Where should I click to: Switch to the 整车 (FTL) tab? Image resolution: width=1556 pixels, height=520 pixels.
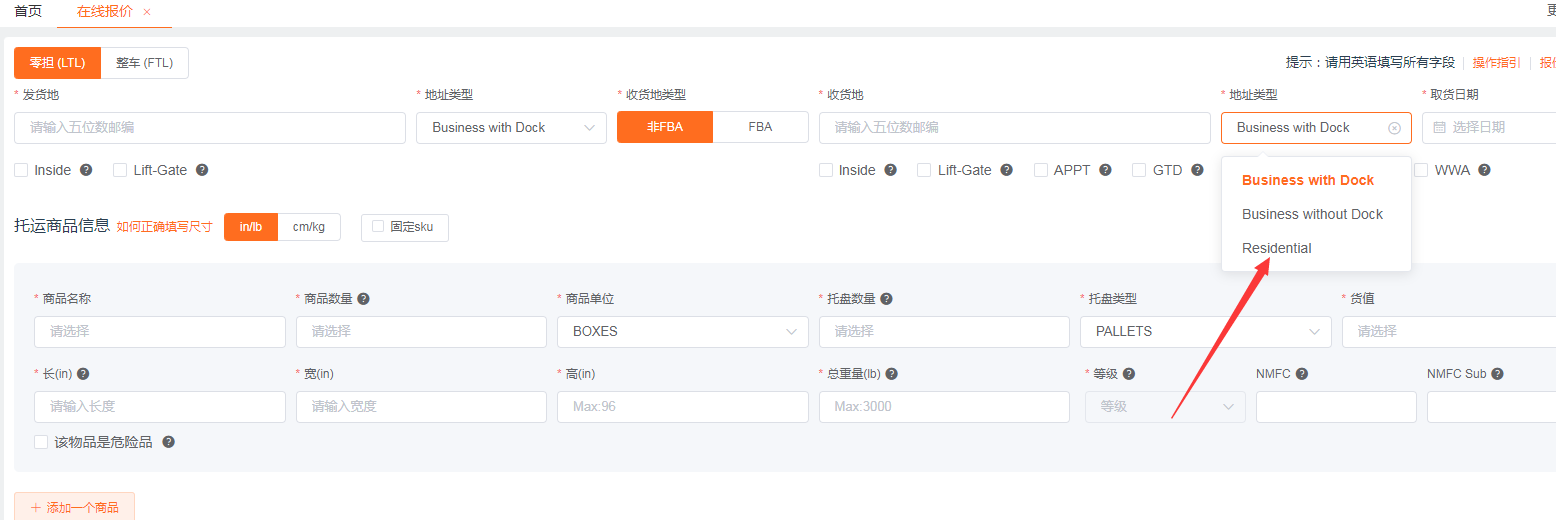click(144, 63)
